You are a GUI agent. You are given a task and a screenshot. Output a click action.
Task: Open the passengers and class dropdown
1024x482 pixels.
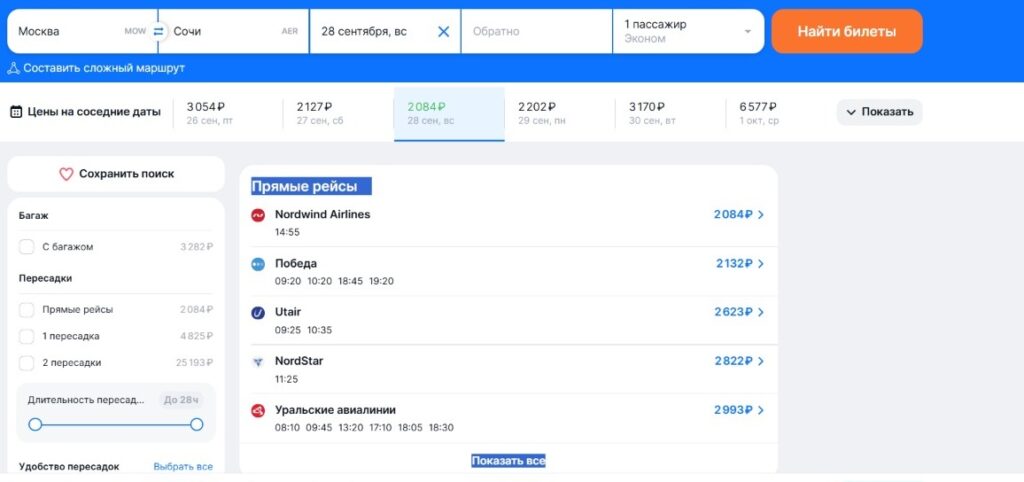click(x=688, y=31)
